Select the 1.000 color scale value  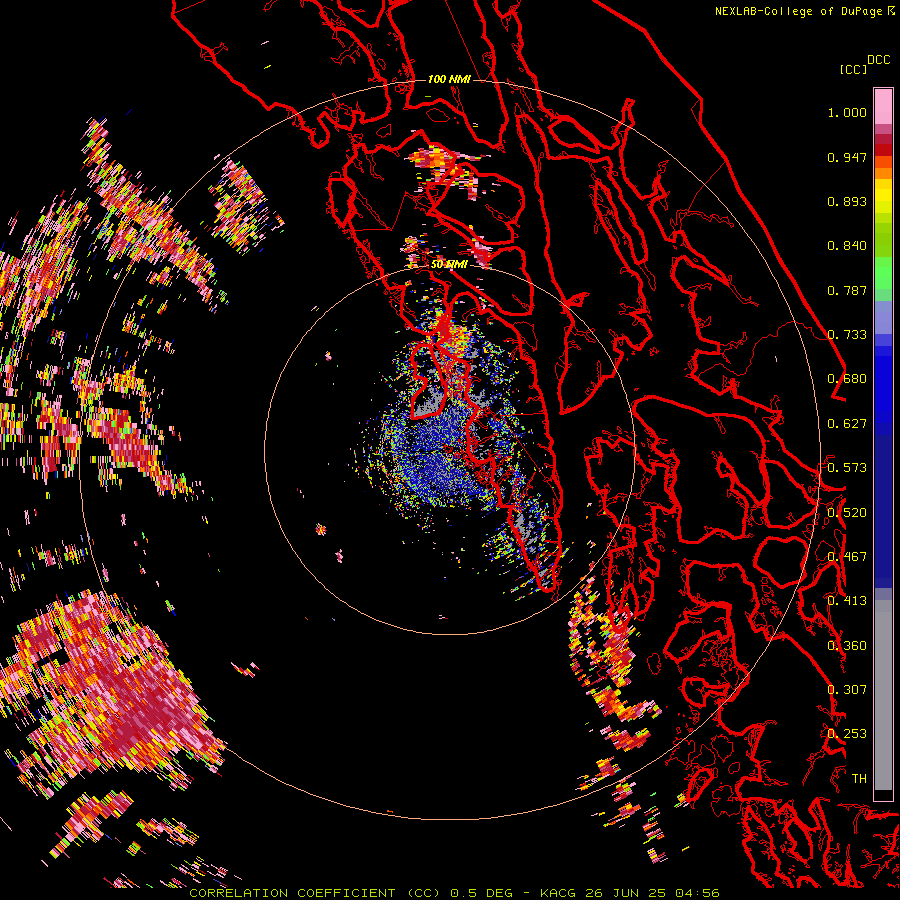[847, 112]
